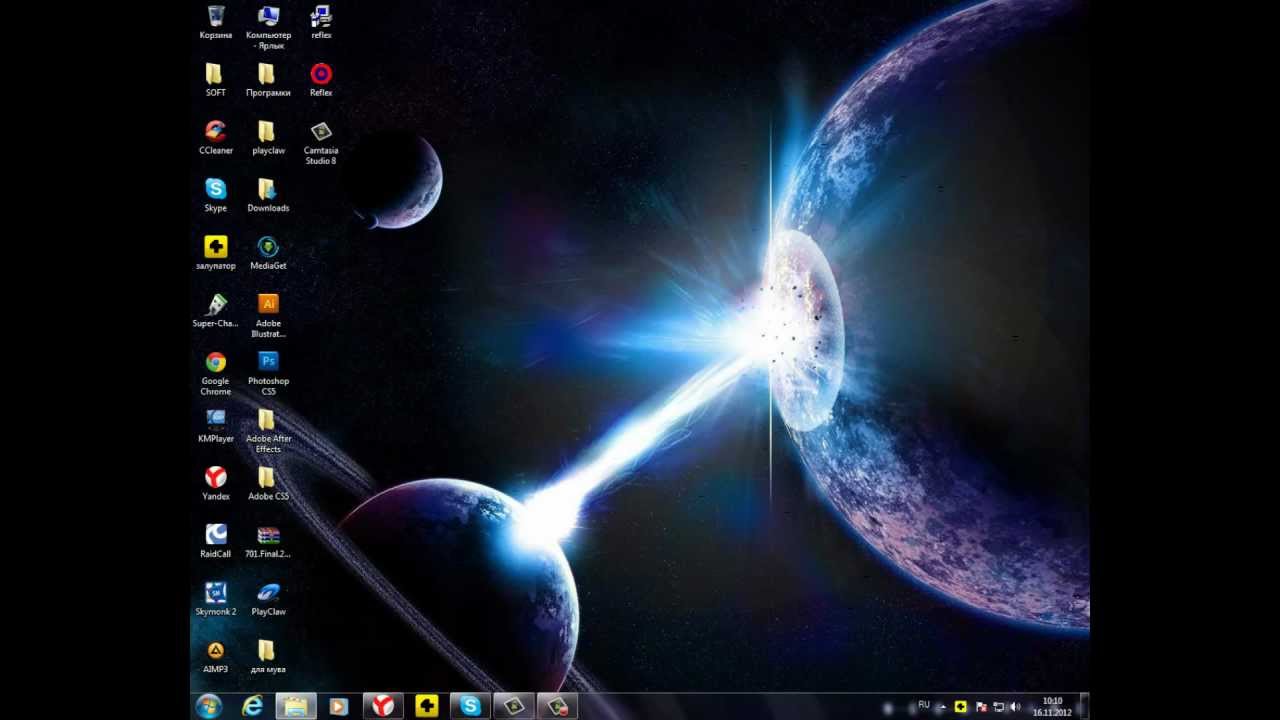Open Internet Explorer from the taskbar
The width and height of the screenshot is (1280, 720).
click(x=253, y=706)
